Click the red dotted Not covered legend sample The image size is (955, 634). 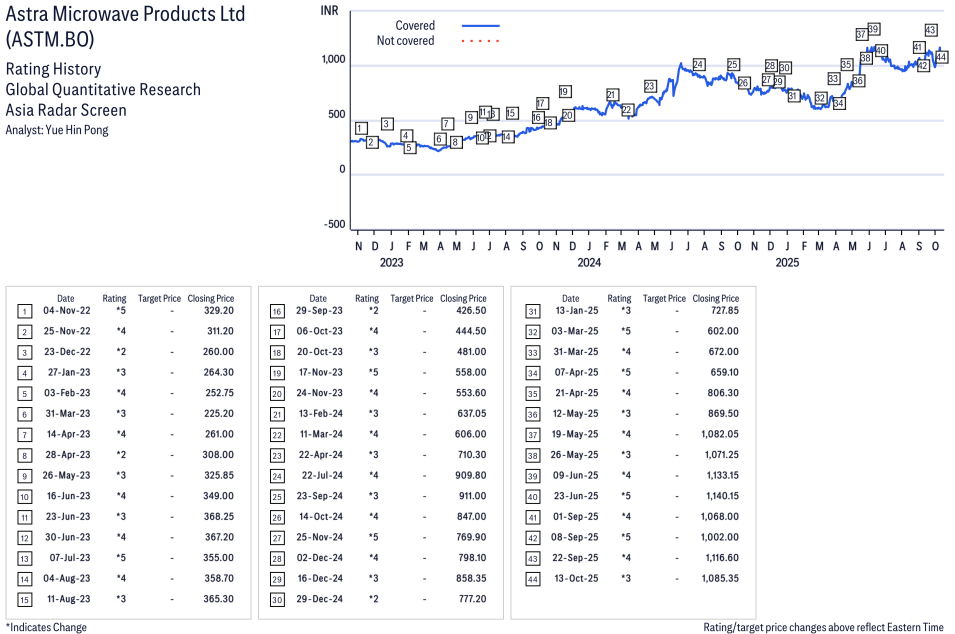click(x=480, y=41)
